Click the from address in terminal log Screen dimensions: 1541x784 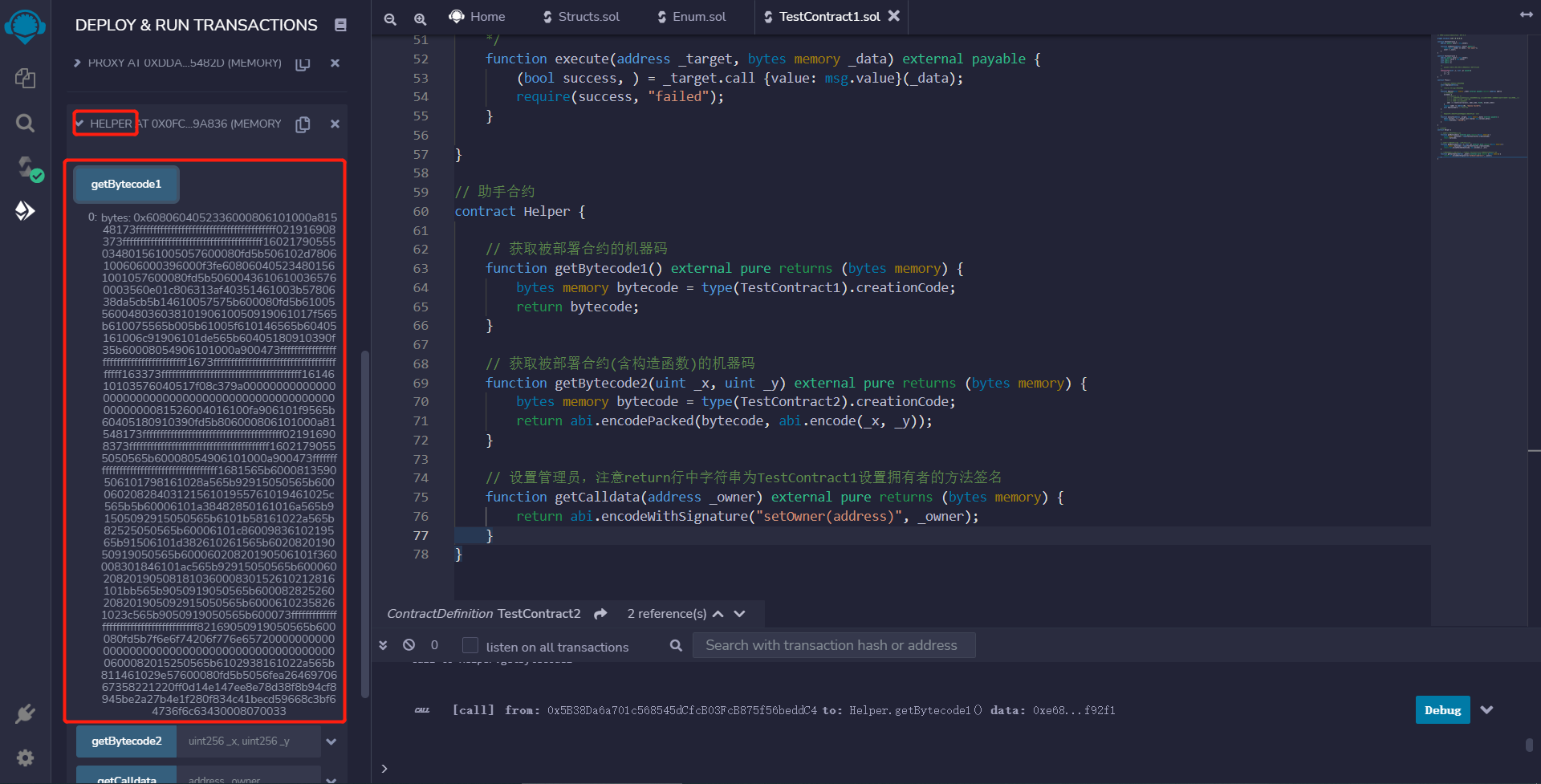(x=682, y=710)
